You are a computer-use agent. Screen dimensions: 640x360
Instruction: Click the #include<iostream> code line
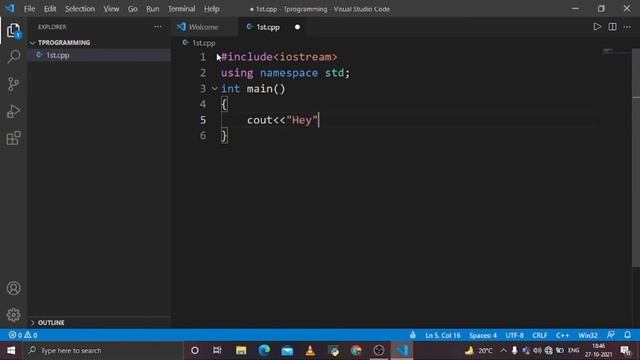click(279, 57)
